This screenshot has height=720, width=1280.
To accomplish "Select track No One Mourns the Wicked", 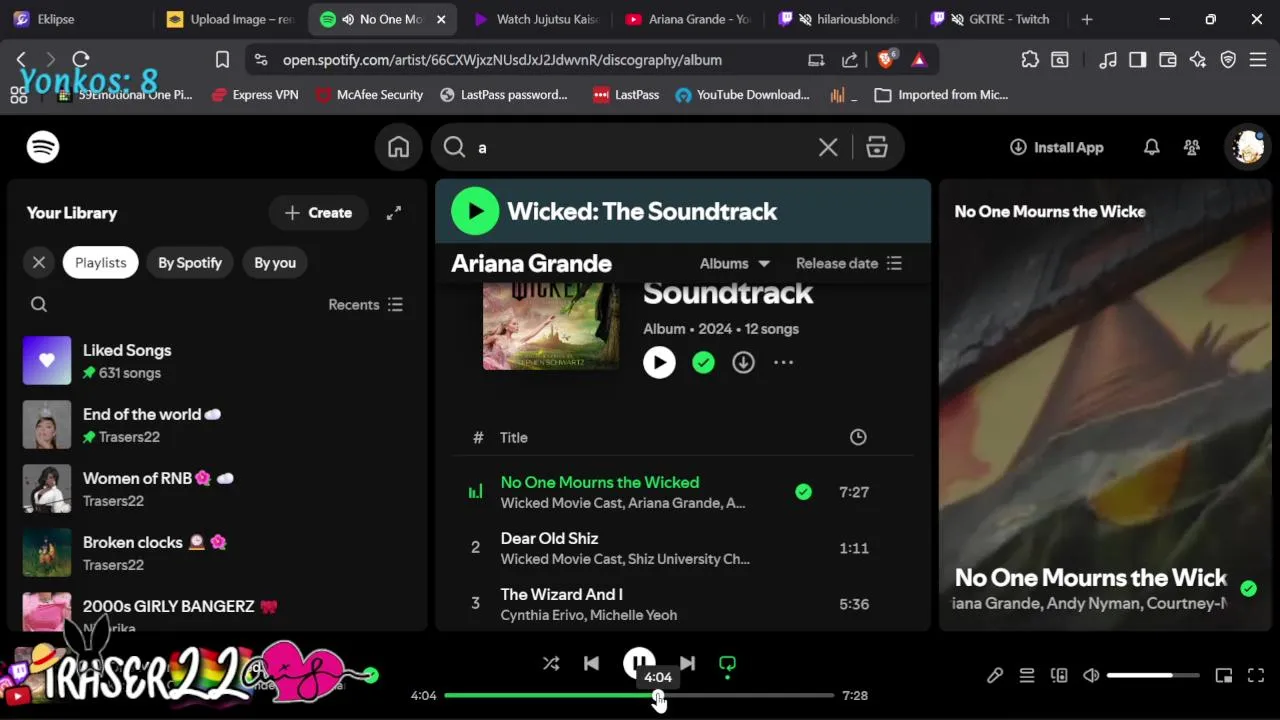I will (600, 482).
